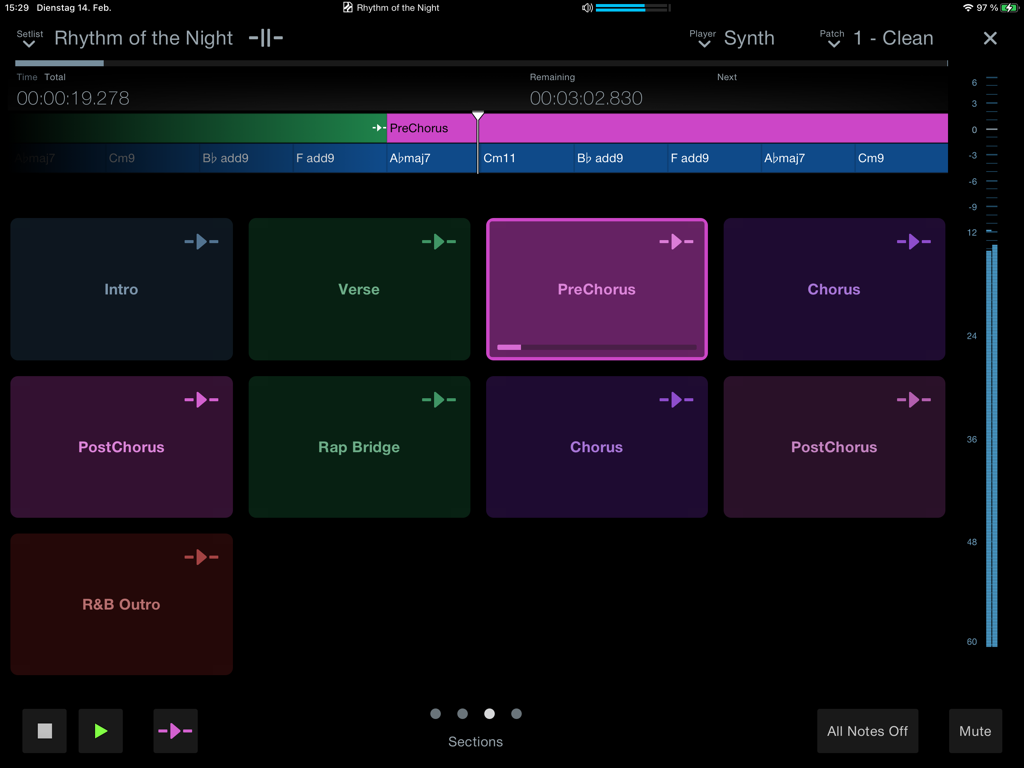Click the play arrow icon on the Intro pad
This screenshot has height=768, width=1024.
pyautogui.click(x=203, y=241)
